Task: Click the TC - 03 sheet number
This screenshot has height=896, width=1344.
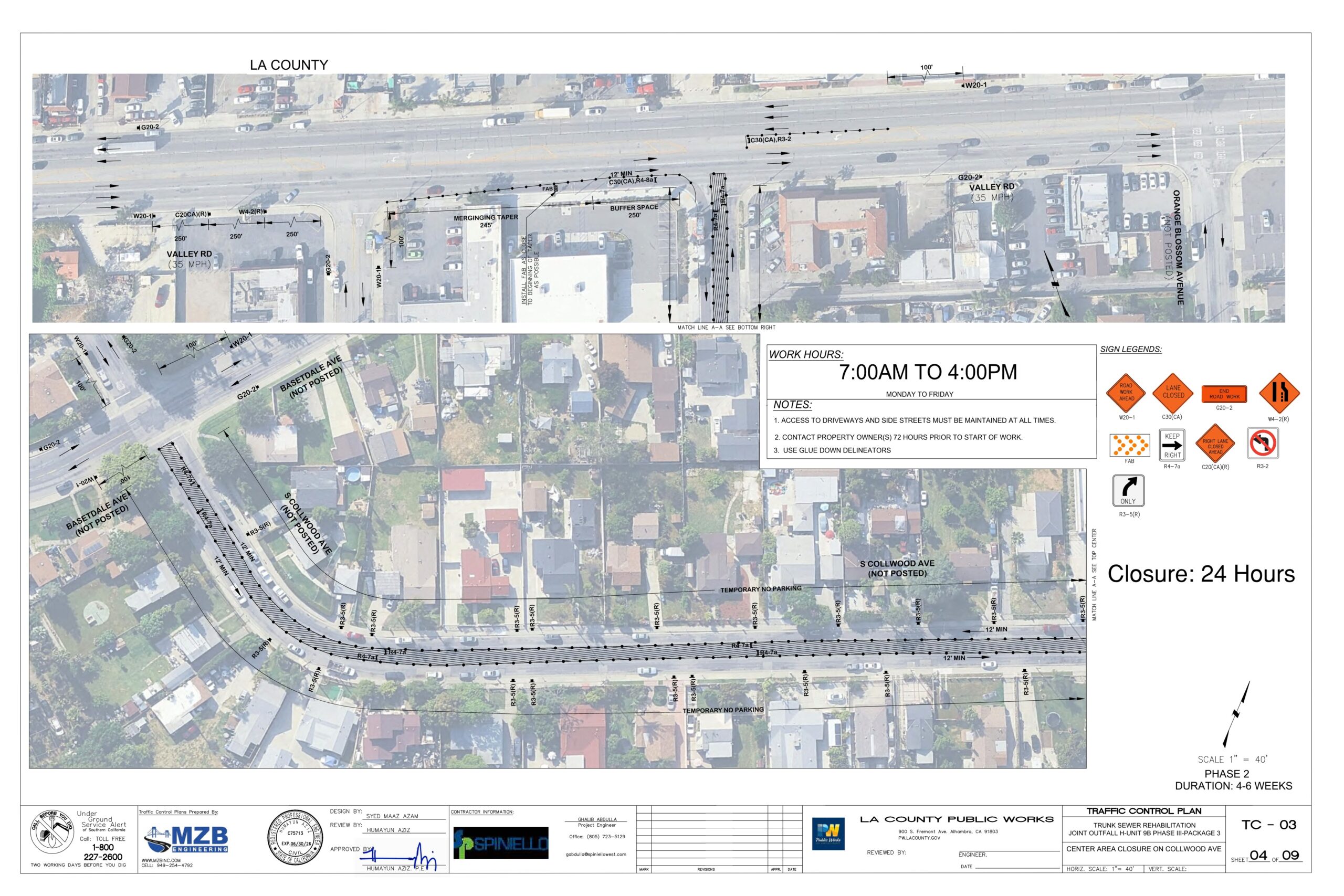Action: coord(1268,825)
